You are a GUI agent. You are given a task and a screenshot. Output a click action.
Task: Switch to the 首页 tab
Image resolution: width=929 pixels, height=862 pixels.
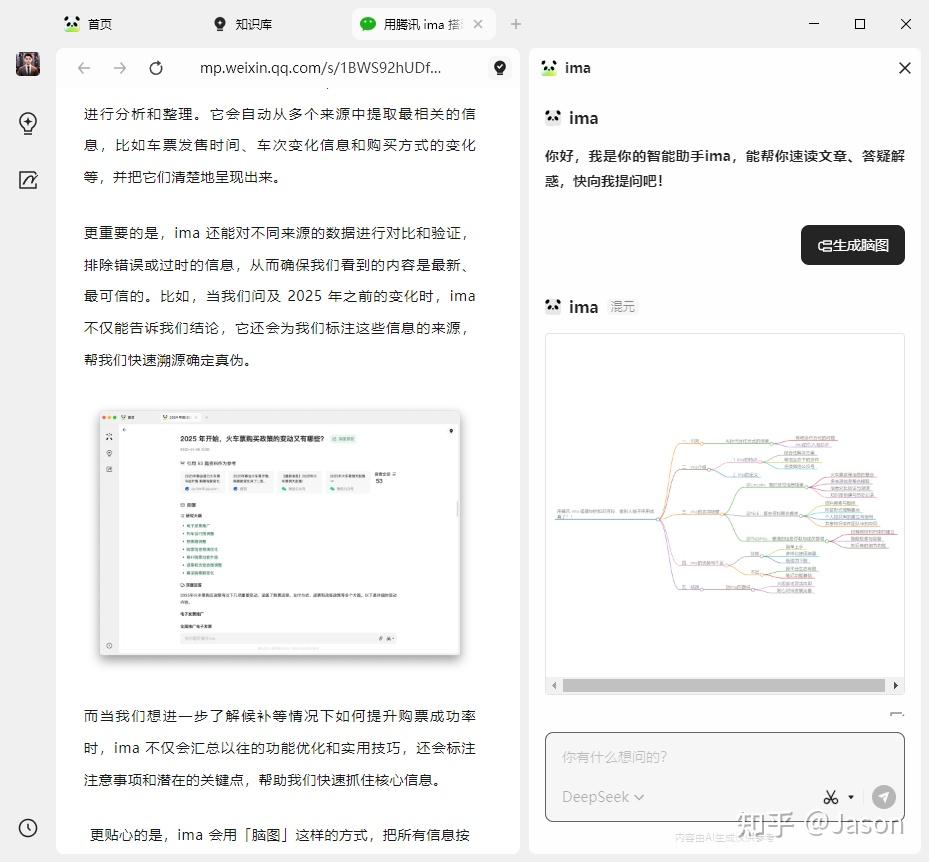point(98,23)
